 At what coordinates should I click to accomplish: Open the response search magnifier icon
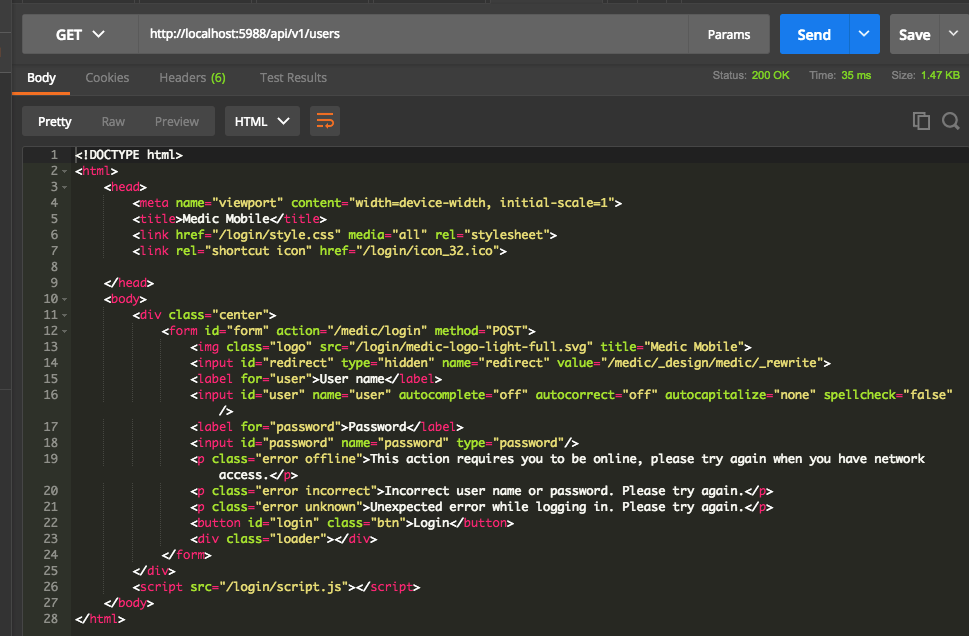tap(949, 120)
